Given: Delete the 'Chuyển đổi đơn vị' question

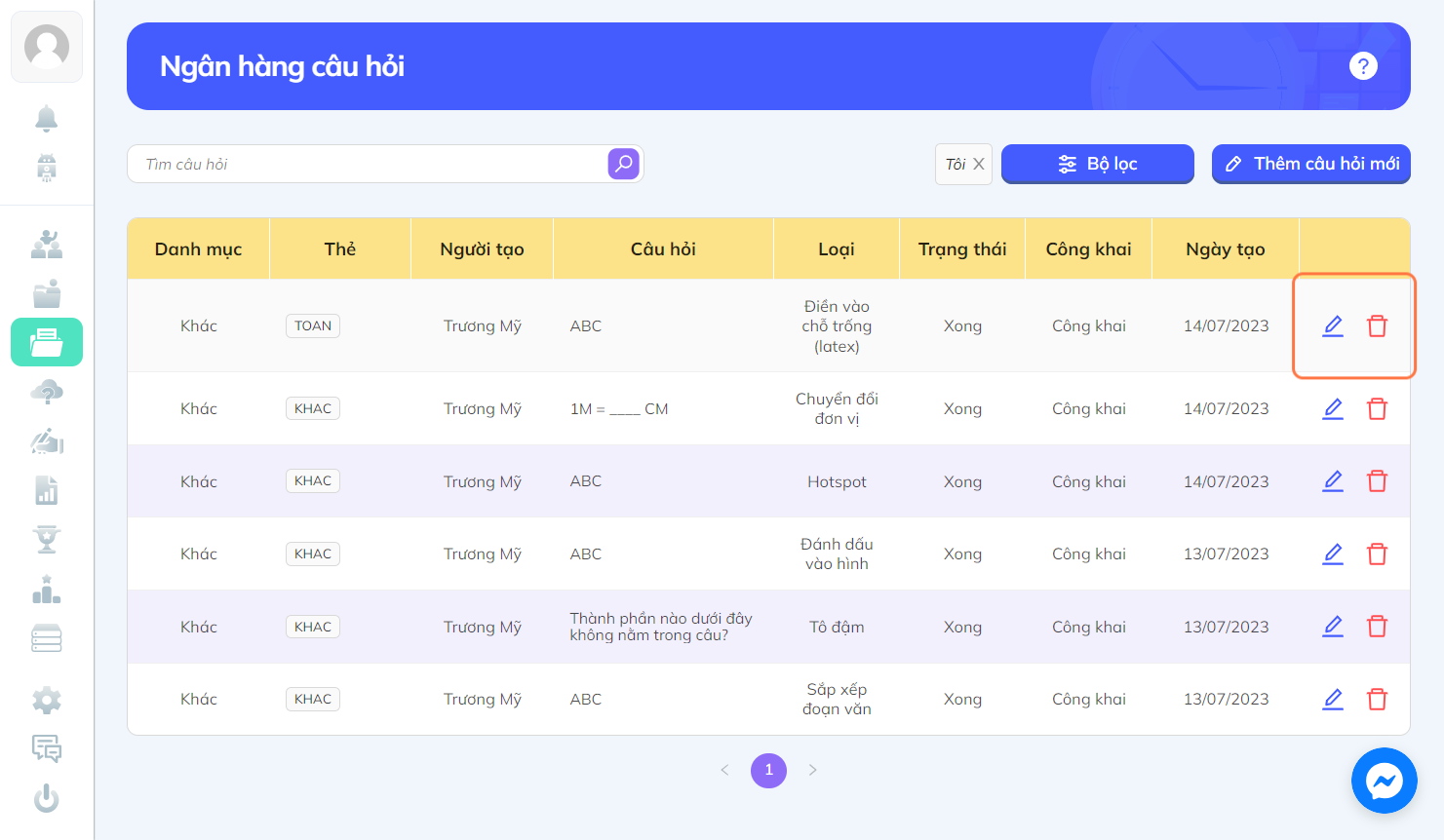Looking at the screenshot, I should (1377, 408).
